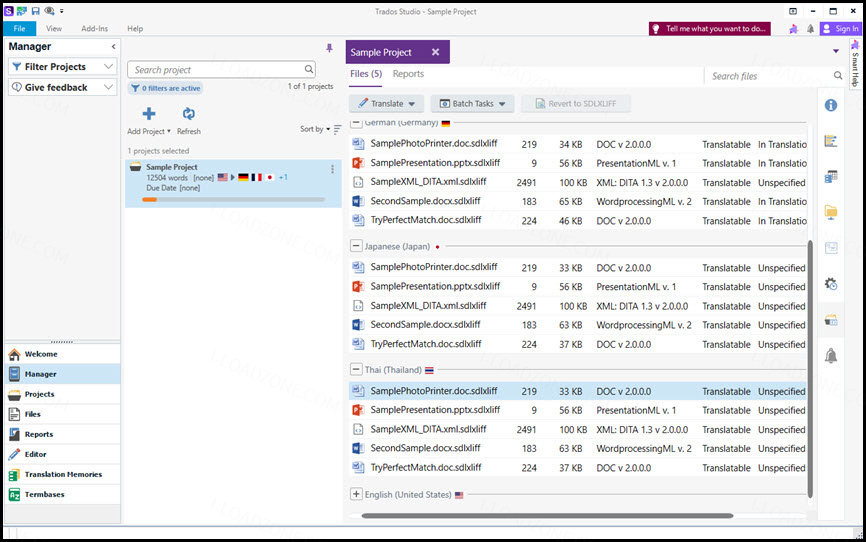Image resolution: width=866 pixels, height=542 pixels.
Task: Go to the Reports view in left navigation
Action: pyautogui.click(x=62, y=434)
